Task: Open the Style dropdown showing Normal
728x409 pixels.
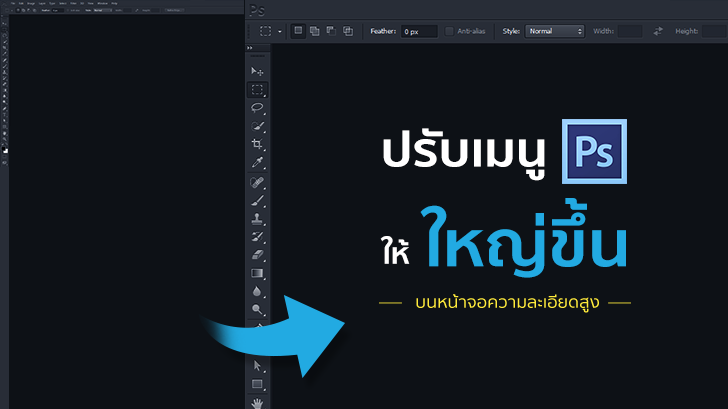Action: click(x=554, y=31)
